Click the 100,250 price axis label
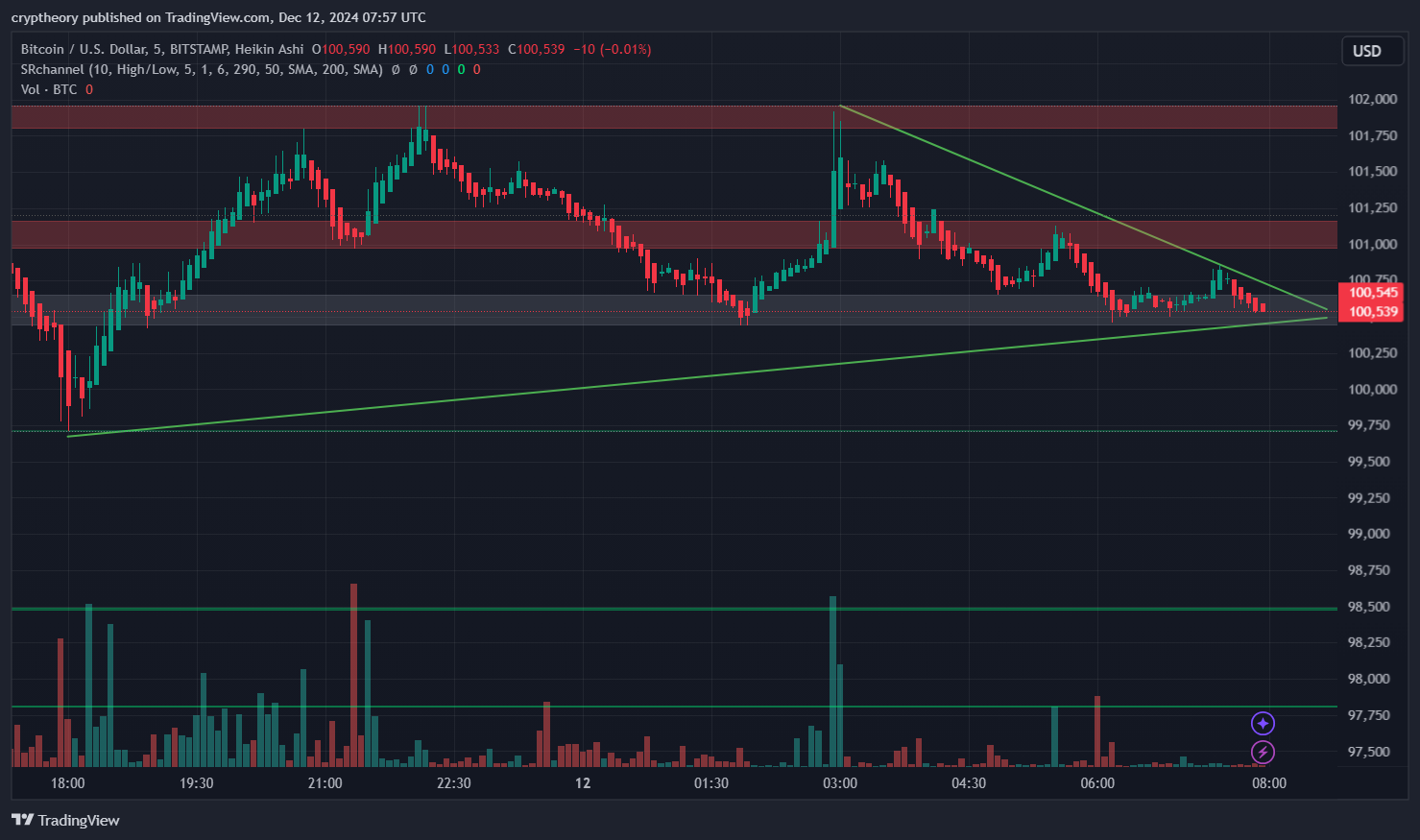Screen dimensions: 1420x840 point(1372,352)
